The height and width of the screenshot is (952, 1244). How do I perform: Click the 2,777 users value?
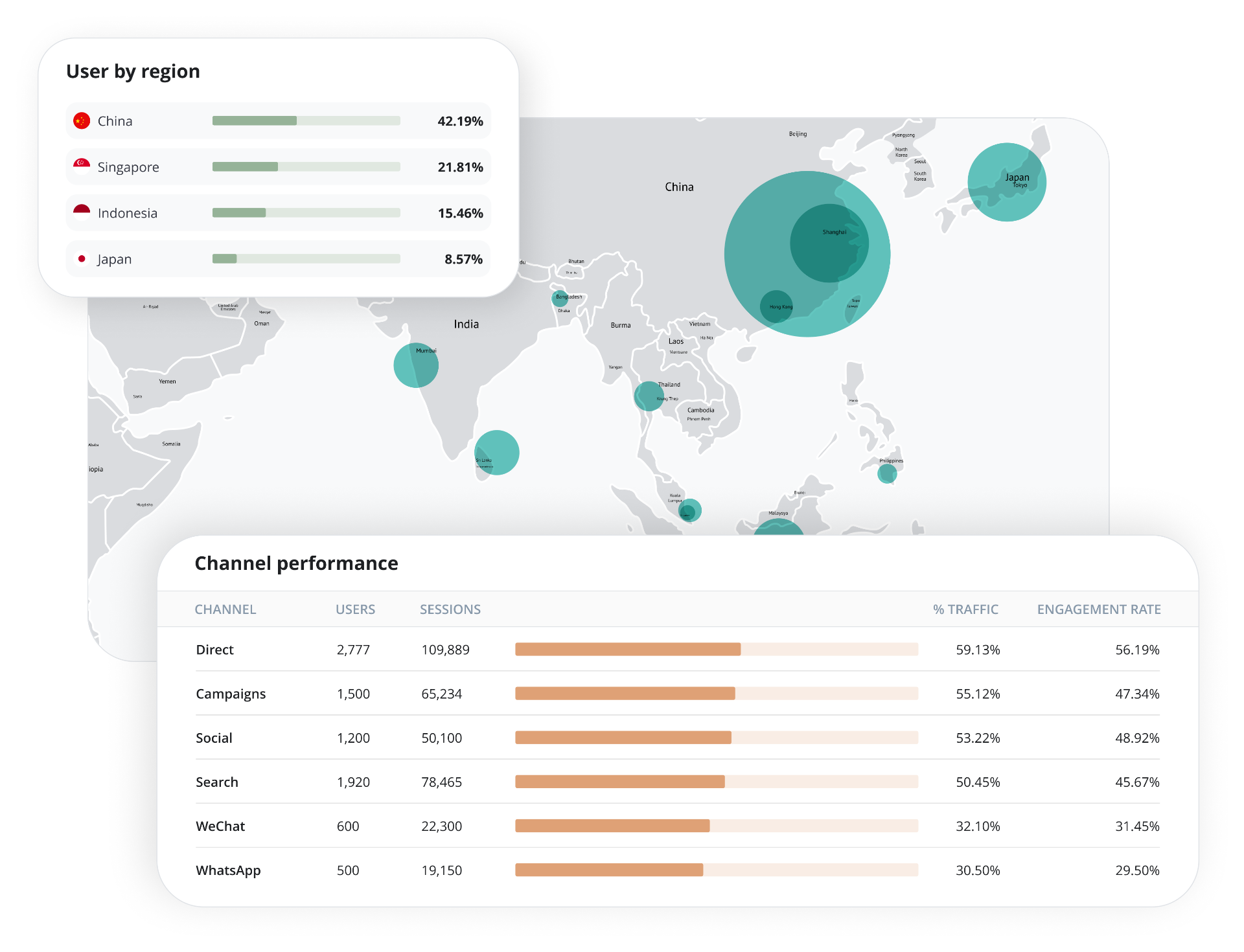353,650
